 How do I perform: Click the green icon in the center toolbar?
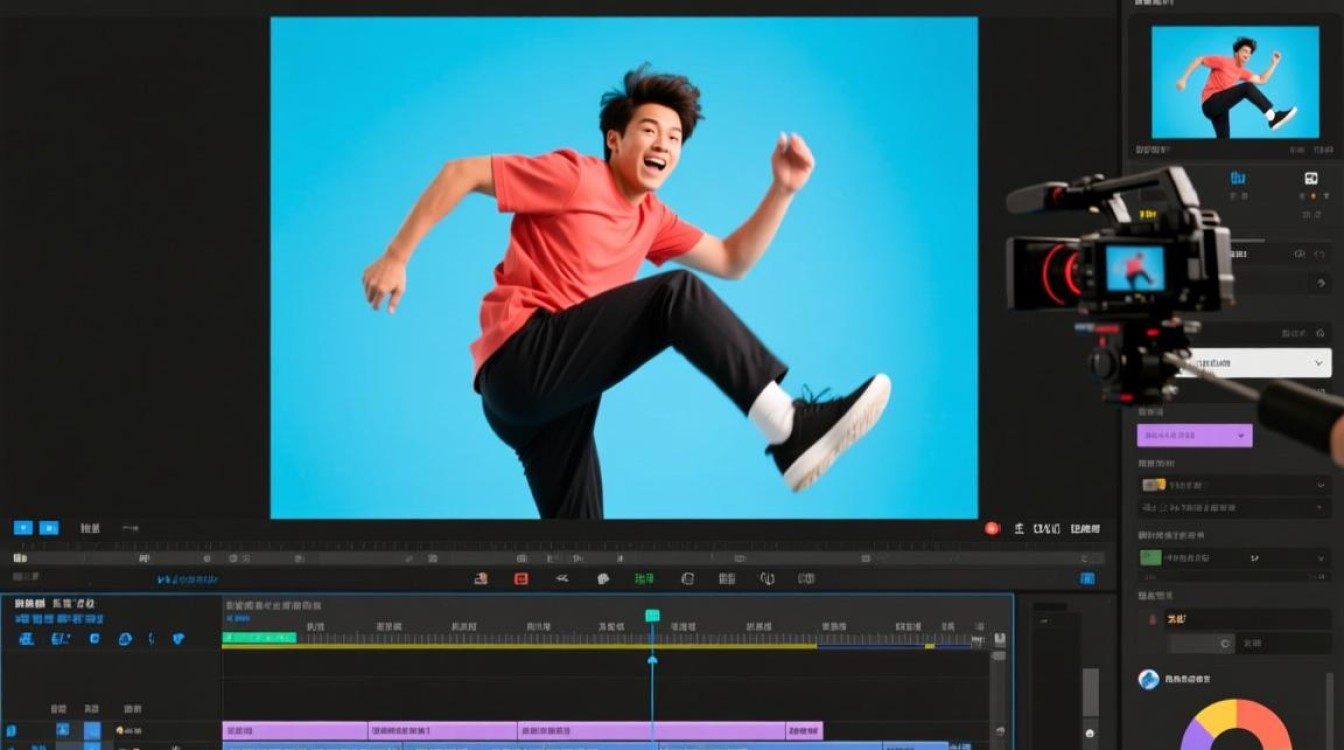pyautogui.click(x=644, y=578)
